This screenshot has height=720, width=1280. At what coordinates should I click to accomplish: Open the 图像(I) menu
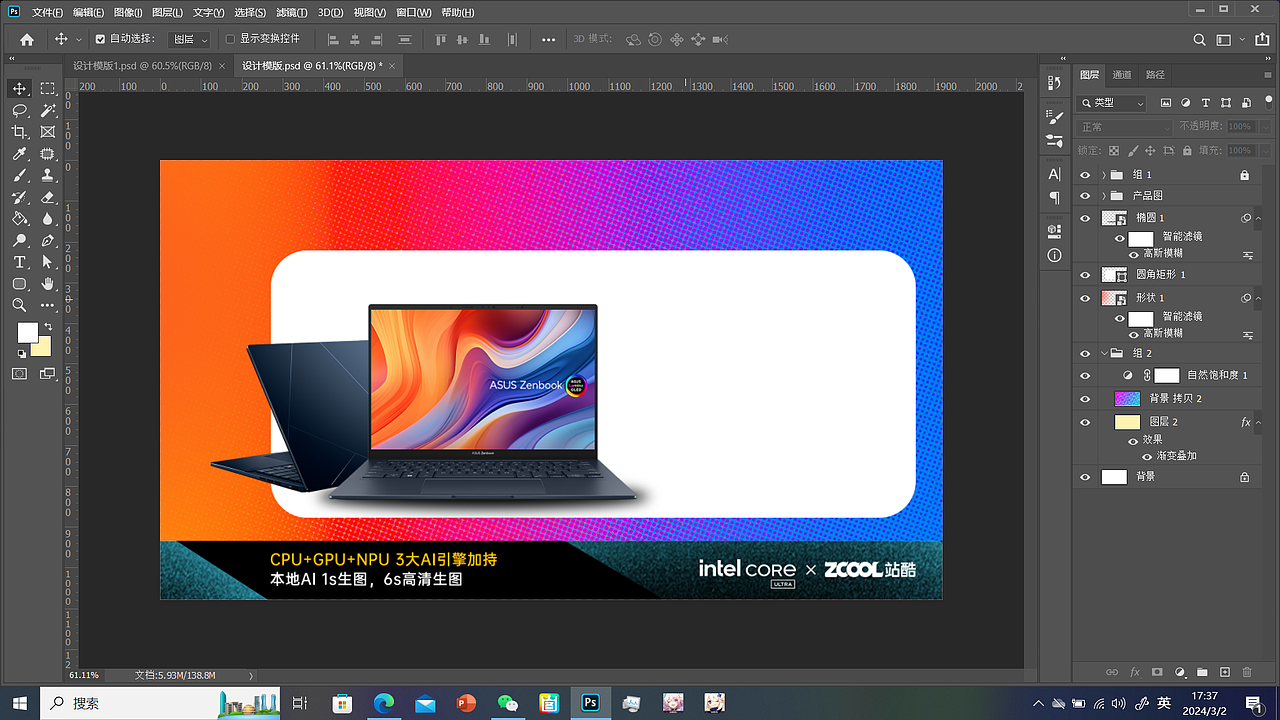[x=129, y=13]
